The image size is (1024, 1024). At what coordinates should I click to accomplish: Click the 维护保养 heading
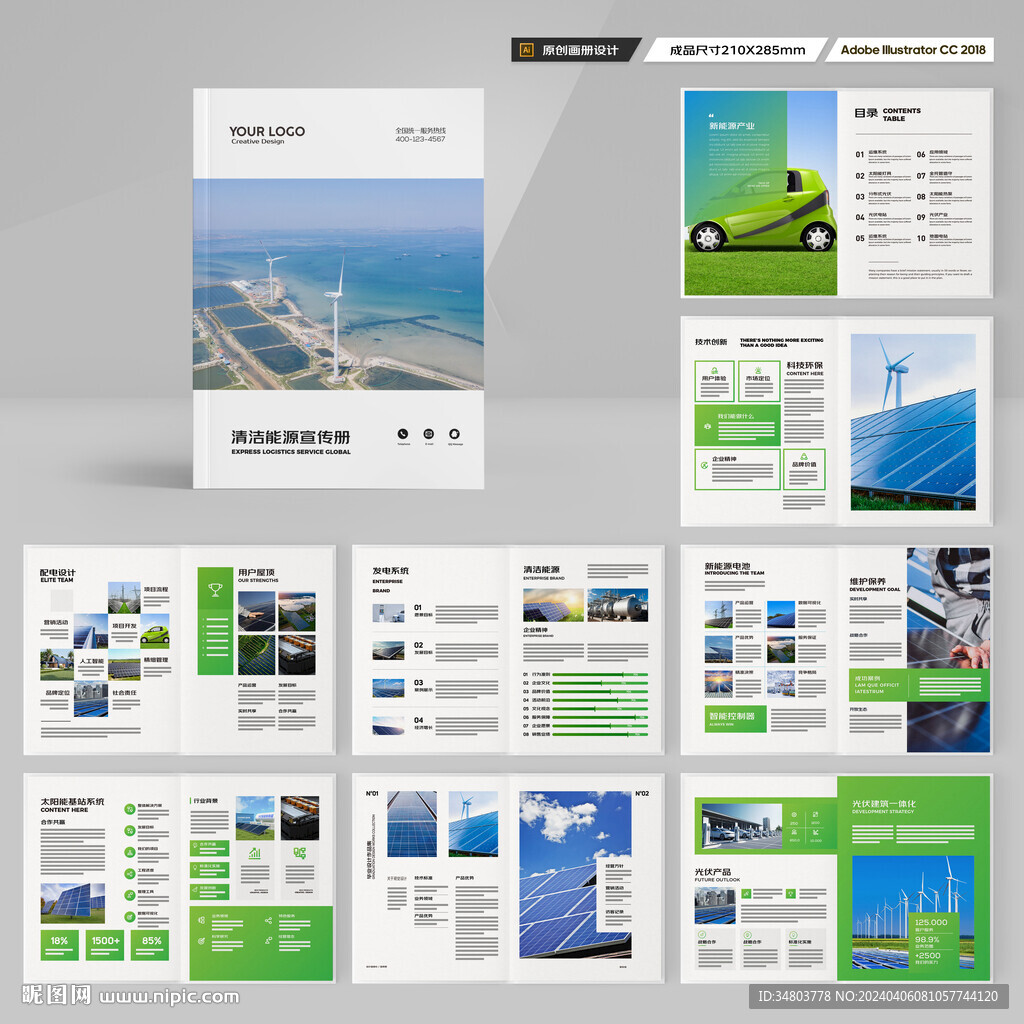pos(867,581)
